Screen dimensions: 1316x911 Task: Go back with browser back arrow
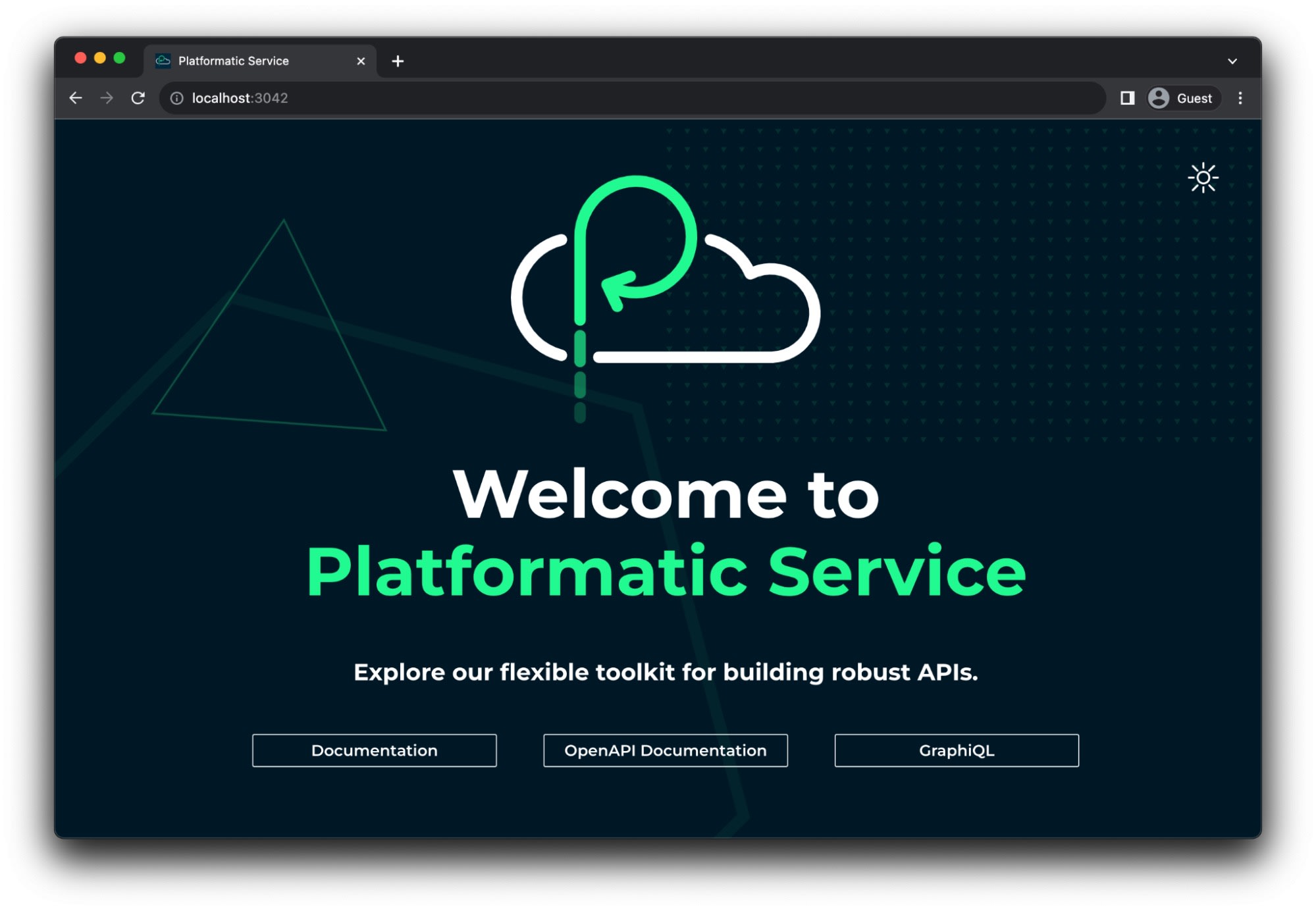pyautogui.click(x=76, y=98)
